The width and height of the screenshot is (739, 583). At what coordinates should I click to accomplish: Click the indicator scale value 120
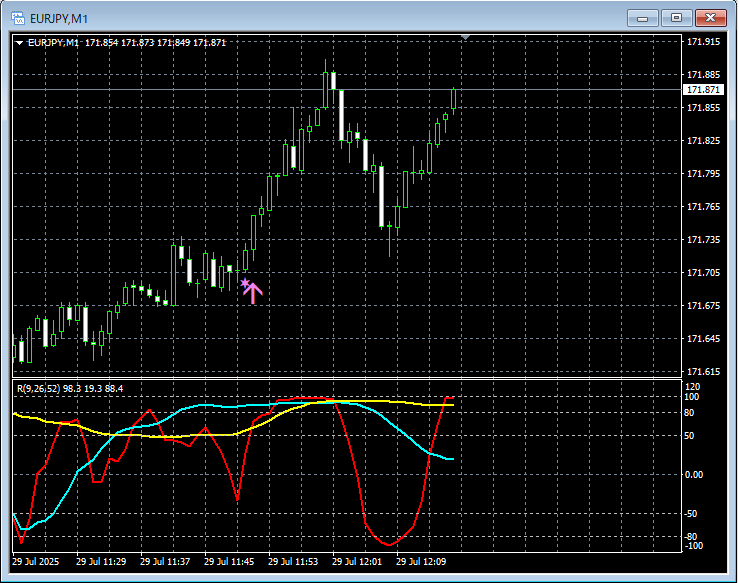tap(692, 387)
